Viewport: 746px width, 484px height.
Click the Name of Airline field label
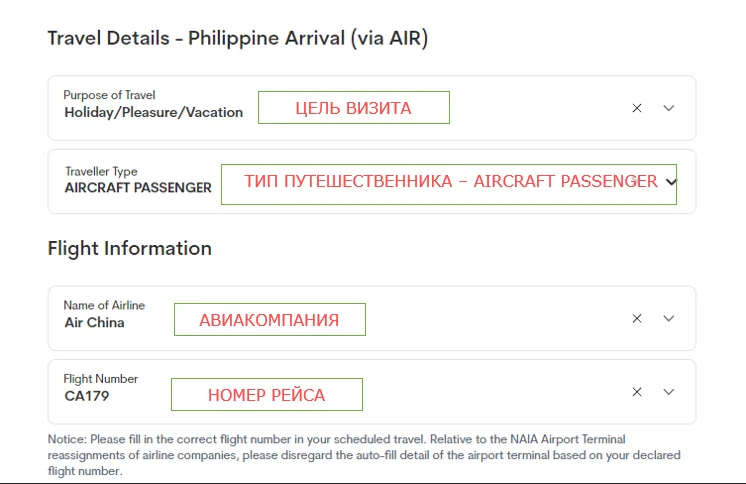click(103, 305)
